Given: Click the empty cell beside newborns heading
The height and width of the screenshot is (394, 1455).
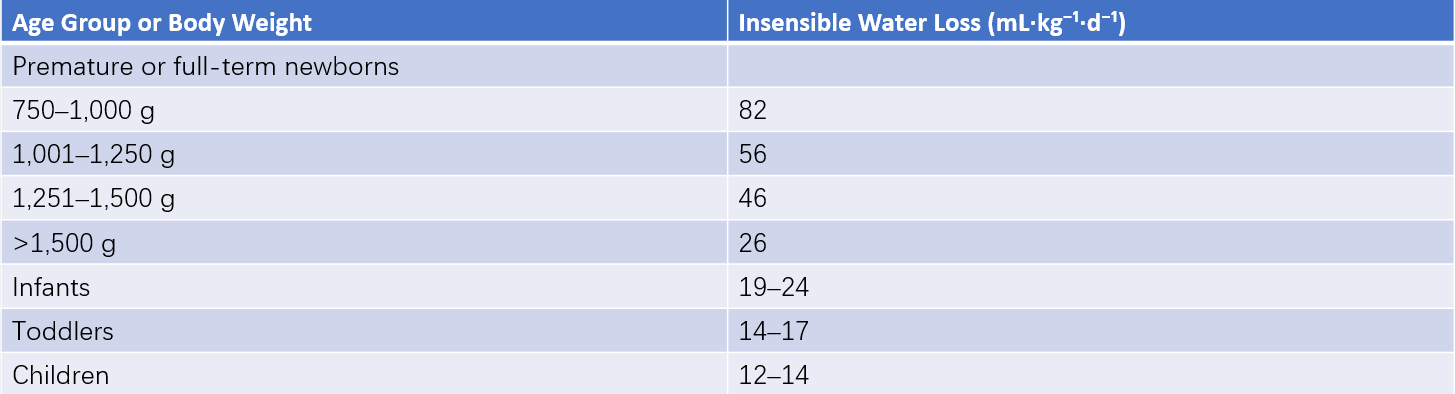Looking at the screenshot, I should pyautogui.click(x=1091, y=65).
